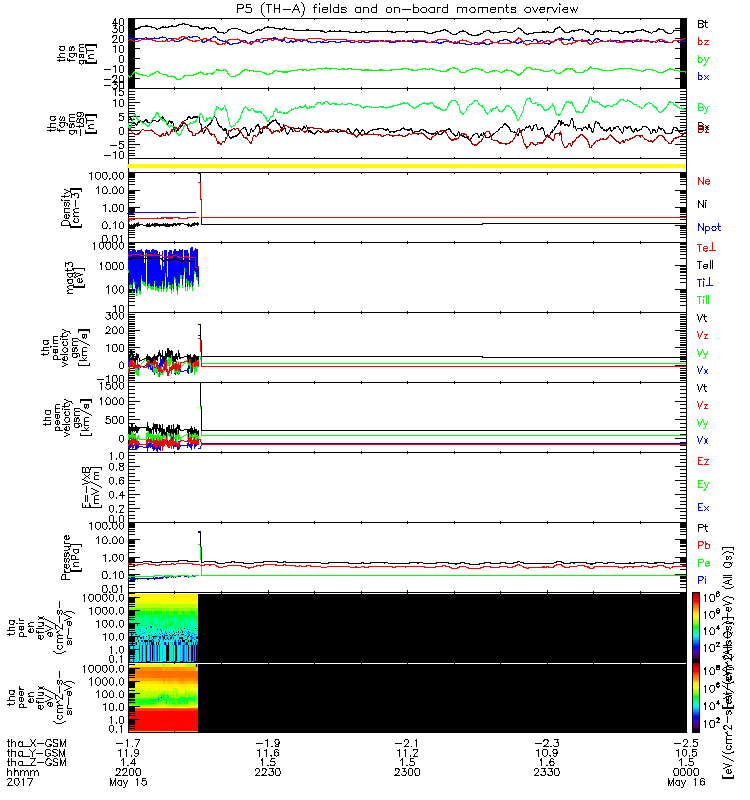Select the "2330" time tick label
Viewport: 750px width, 800px height.
546,772
